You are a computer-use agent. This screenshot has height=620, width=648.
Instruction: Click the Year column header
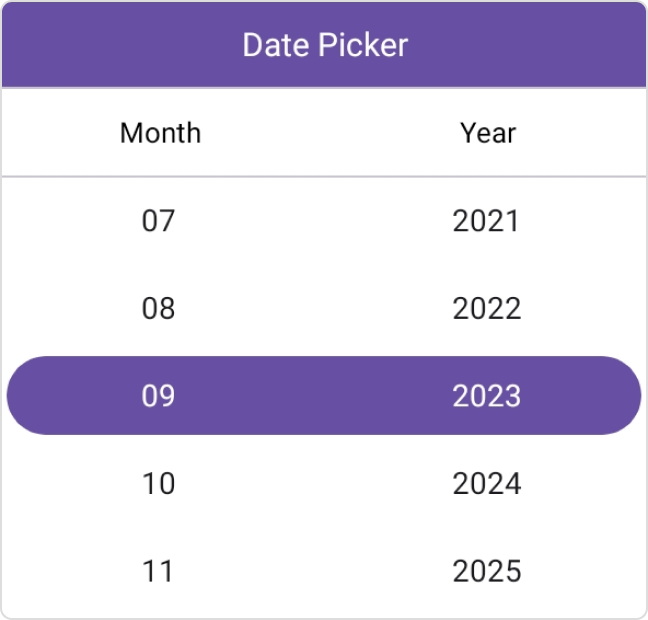pyautogui.click(x=488, y=133)
